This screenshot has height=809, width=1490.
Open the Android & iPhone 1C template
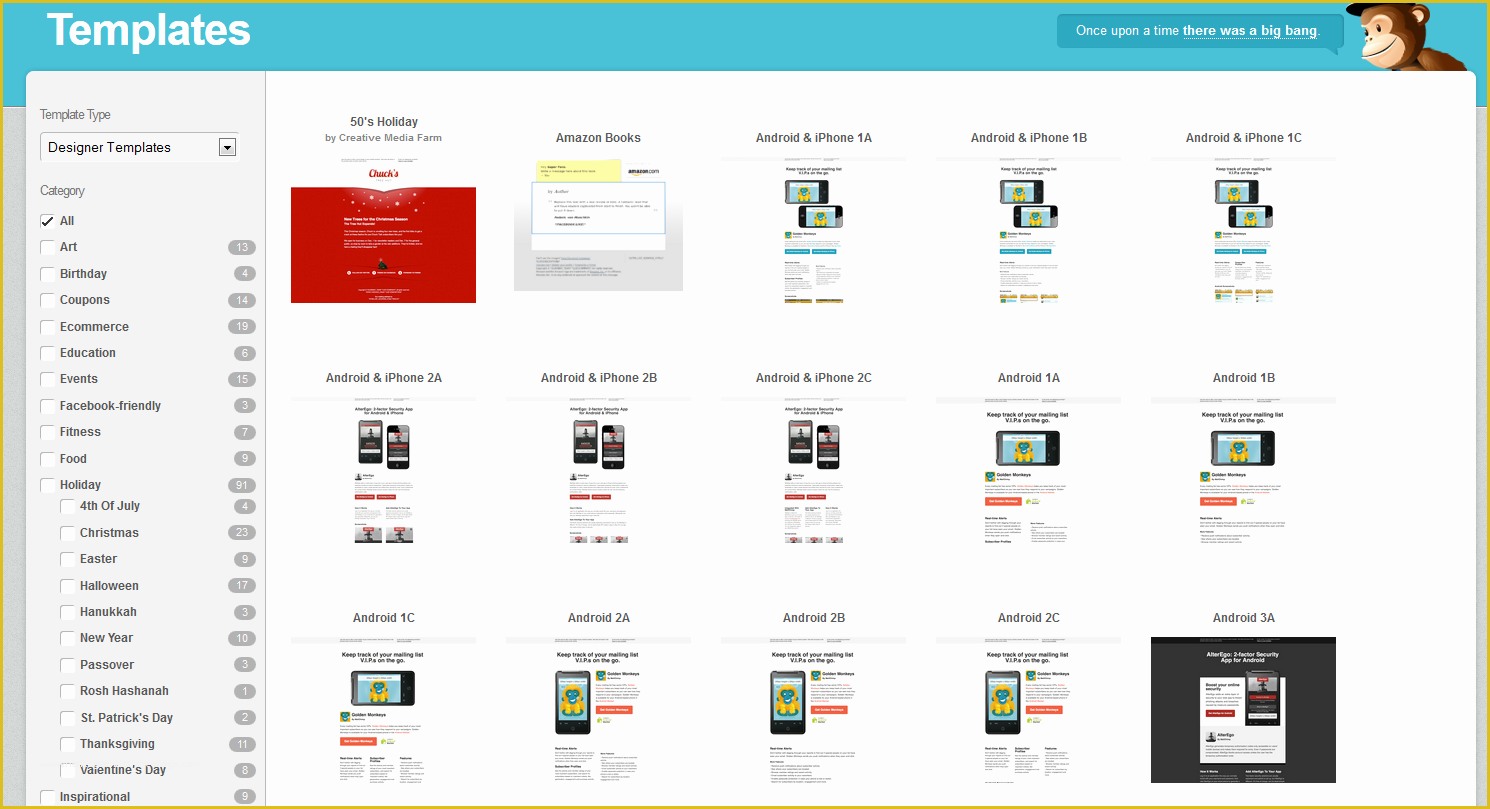pyautogui.click(x=1243, y=230)
